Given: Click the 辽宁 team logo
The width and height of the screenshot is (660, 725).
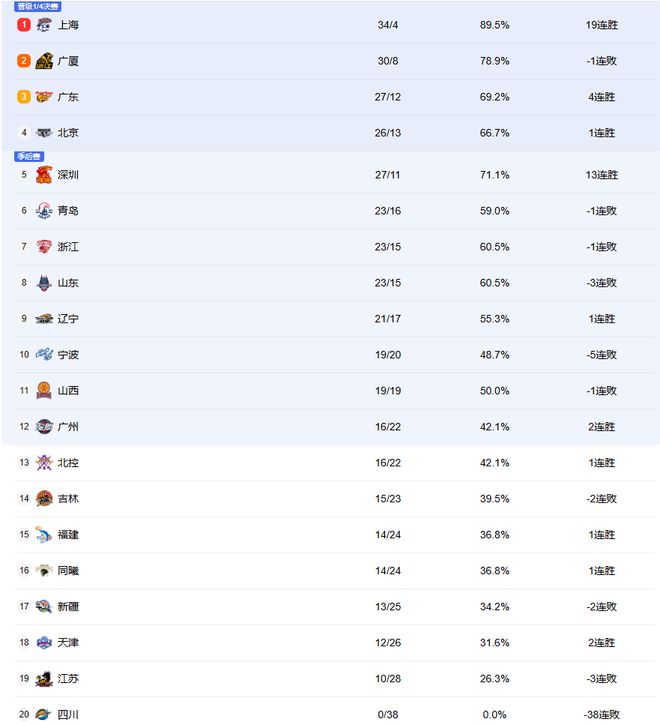Looking at the screenshot, I should (x=43, y=319).
